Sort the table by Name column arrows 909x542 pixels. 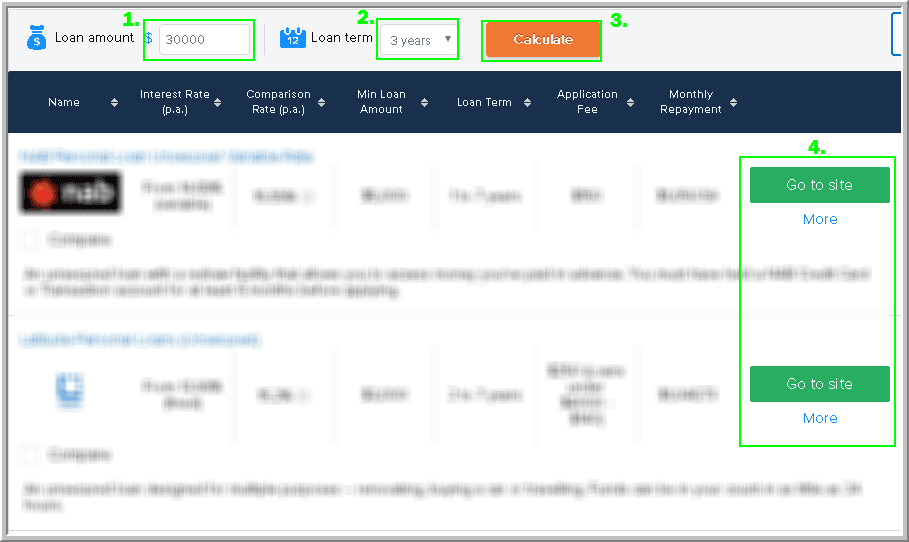[114, 102]
